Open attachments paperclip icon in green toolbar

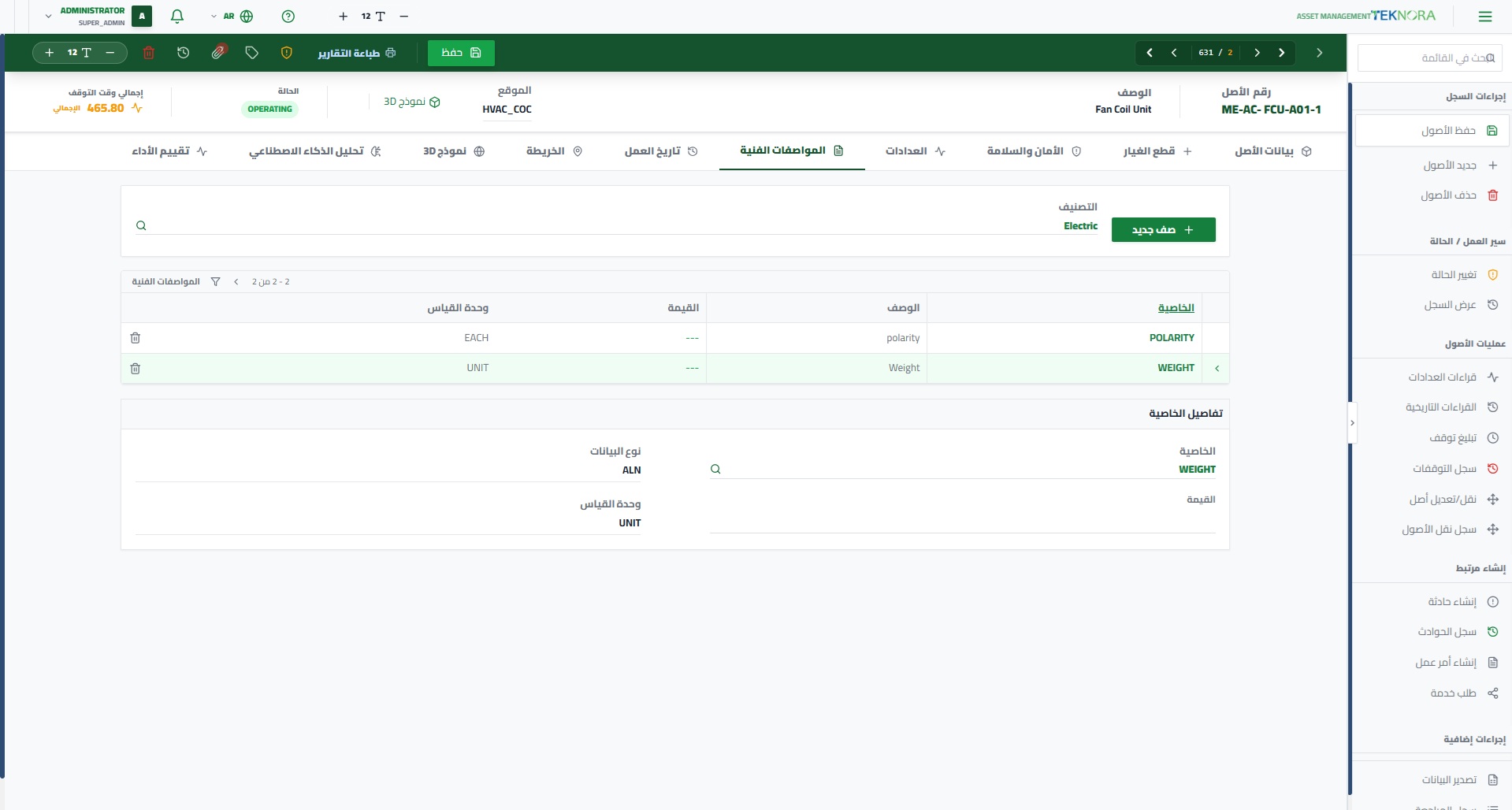(x=219, y=53)
